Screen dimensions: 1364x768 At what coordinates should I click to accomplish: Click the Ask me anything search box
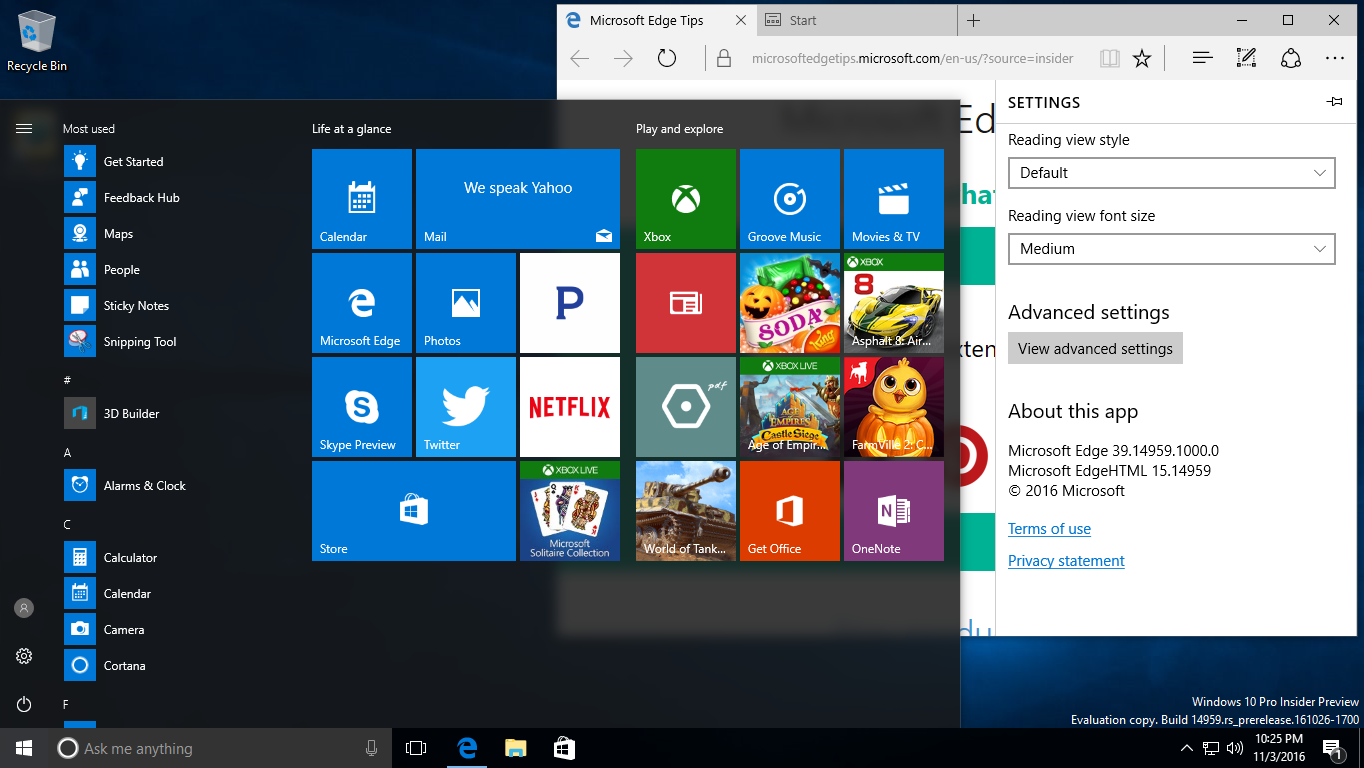pos(220,748)
